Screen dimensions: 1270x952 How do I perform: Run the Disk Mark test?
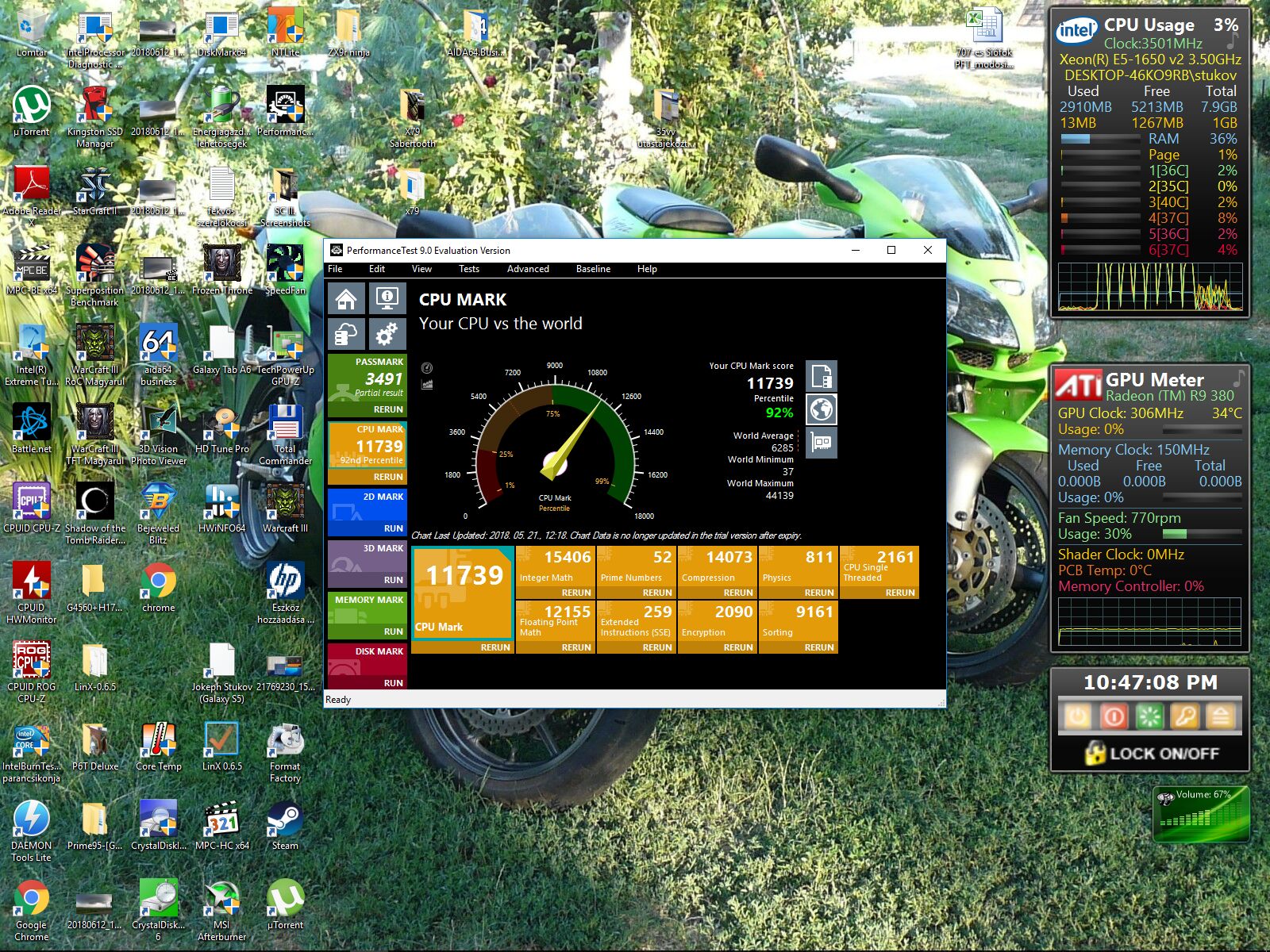click(x=394, y=683)
